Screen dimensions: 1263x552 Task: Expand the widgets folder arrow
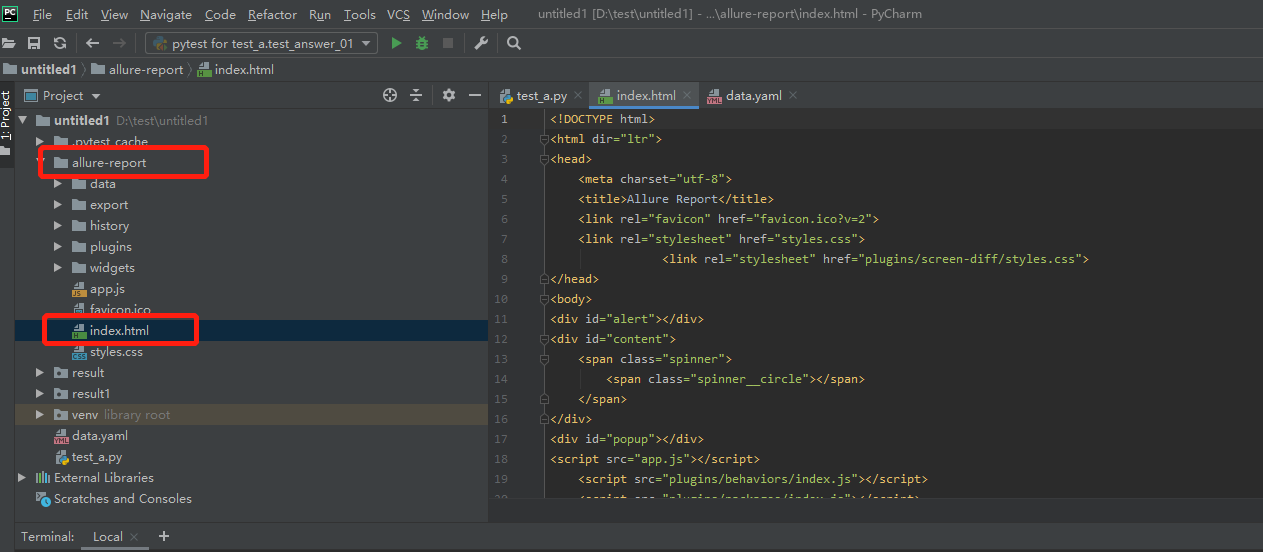[x=58, y=268]
